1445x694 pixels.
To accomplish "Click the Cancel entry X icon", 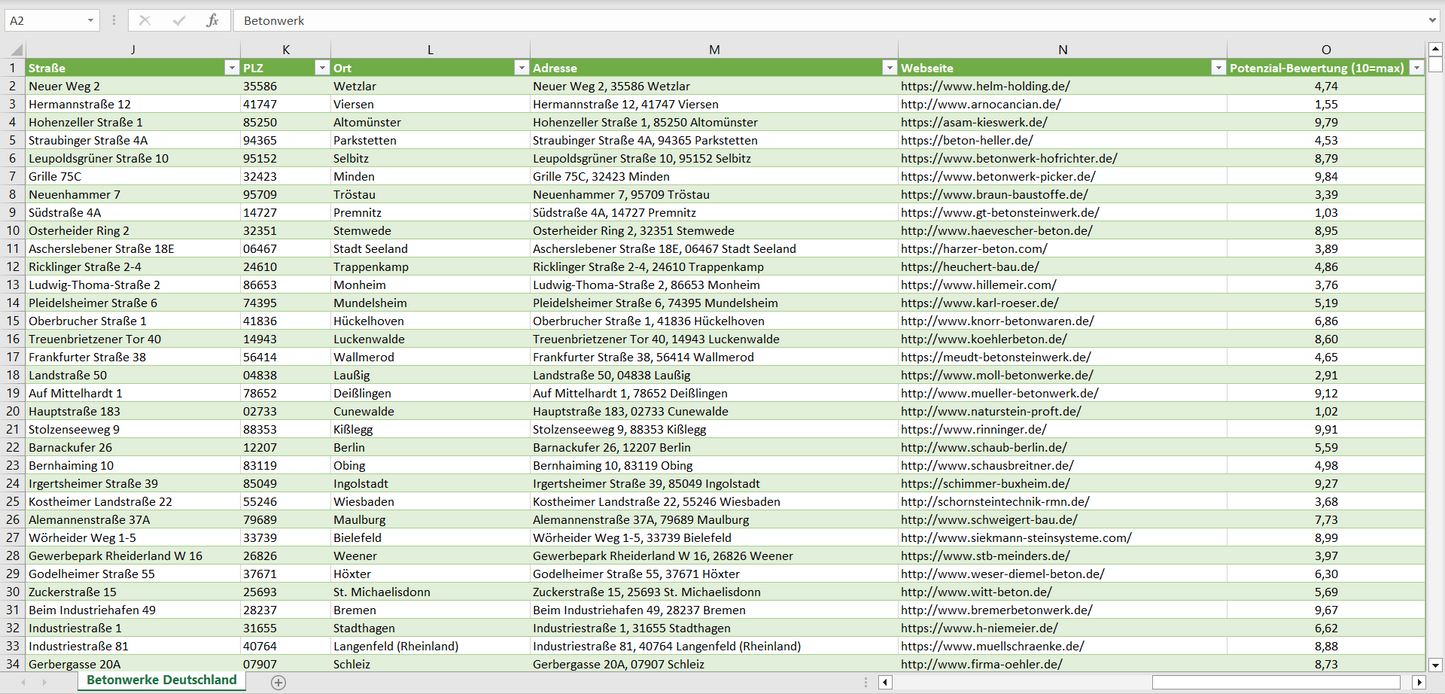I will (x=145, y=20).
